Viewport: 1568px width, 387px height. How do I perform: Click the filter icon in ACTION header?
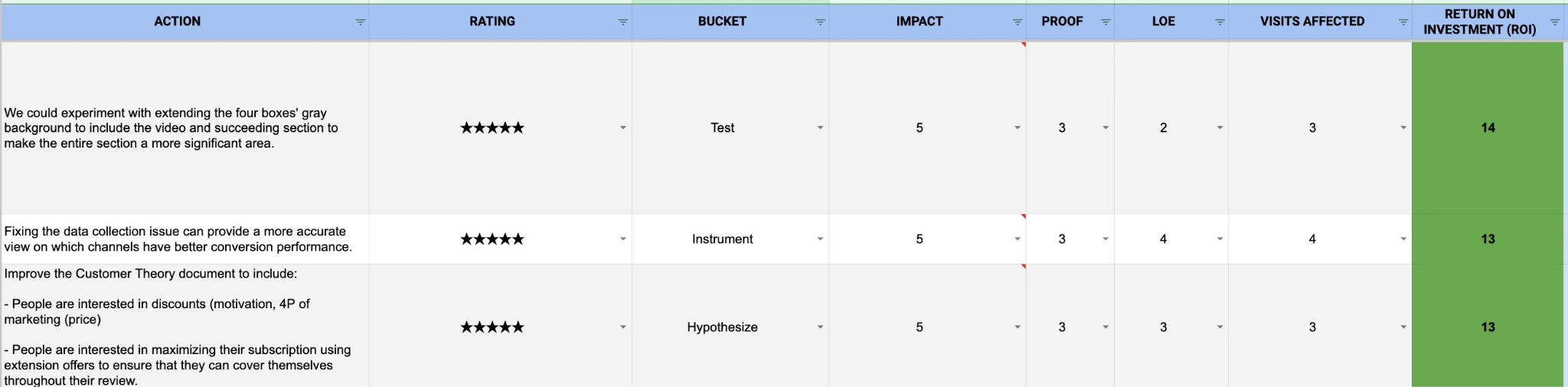coord(360,22)
